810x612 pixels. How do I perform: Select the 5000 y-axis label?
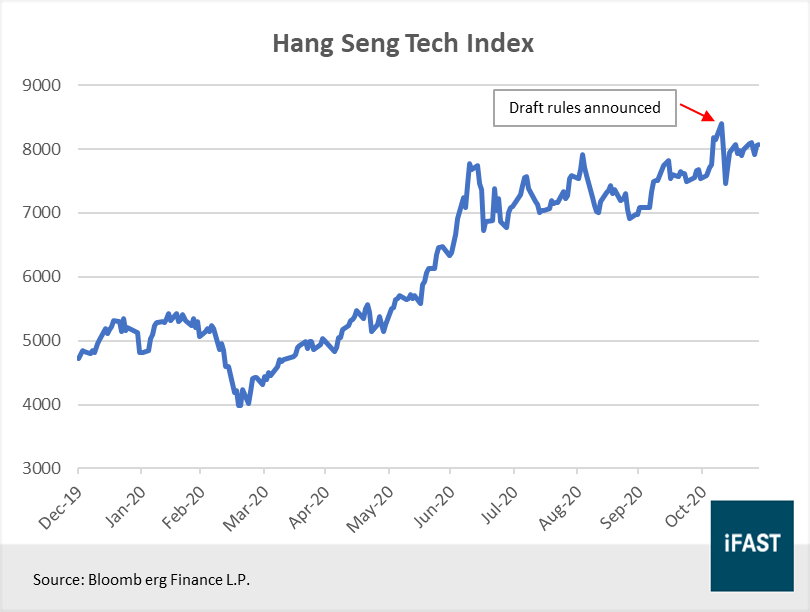click(x=42, y=341)
